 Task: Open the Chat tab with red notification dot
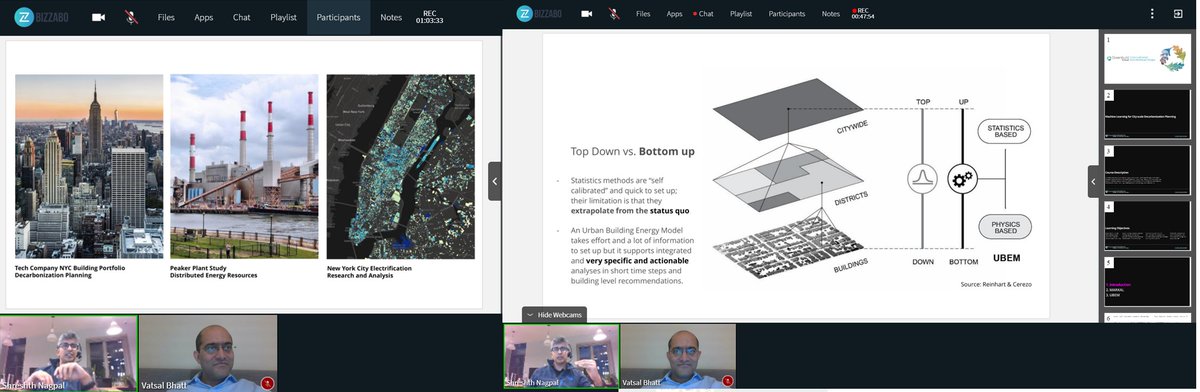pos(704,14)
